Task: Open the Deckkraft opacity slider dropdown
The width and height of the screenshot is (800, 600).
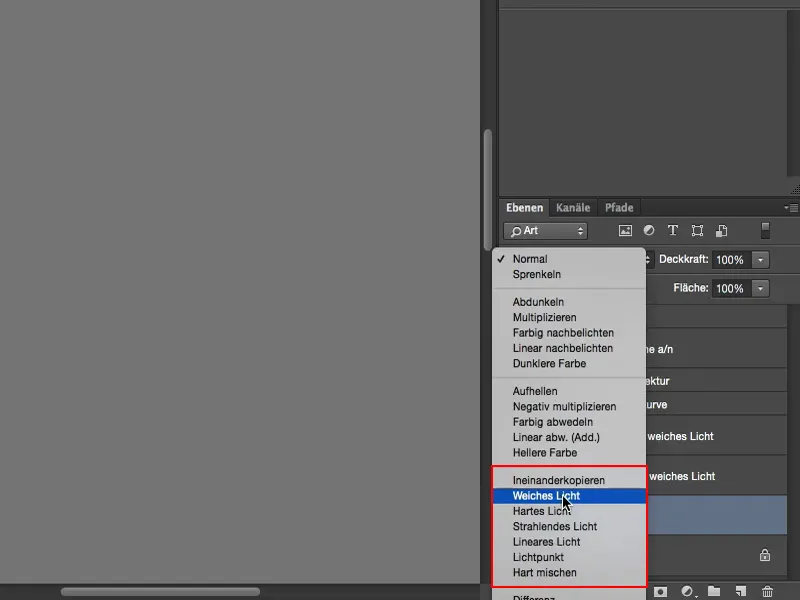Action: (x=760, y=260)
